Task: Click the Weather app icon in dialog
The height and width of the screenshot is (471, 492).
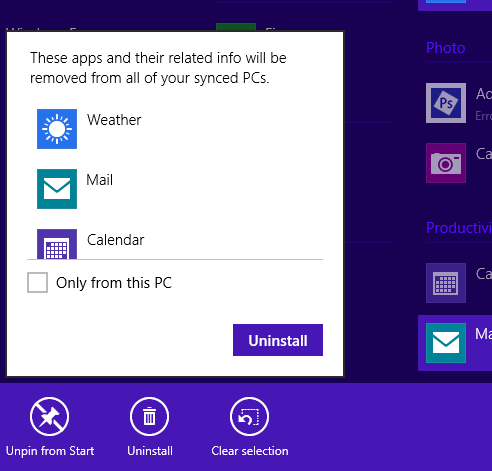Action: click(x=57, y=129)
